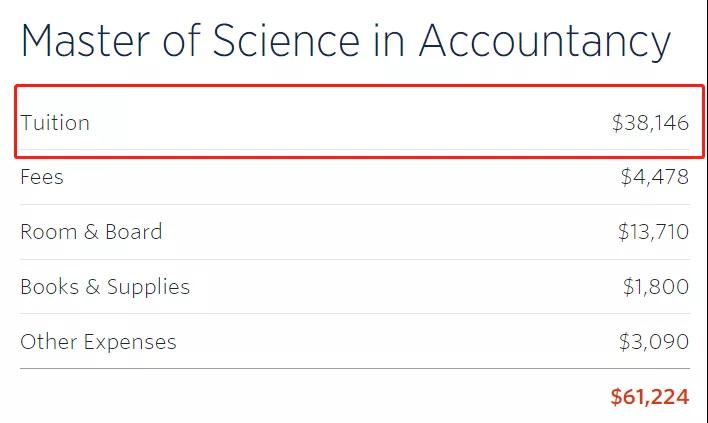The width and height of the screenshot is (708, 423).
Task: Select the Other Expenses label
Action: click(x=98, y=342)
